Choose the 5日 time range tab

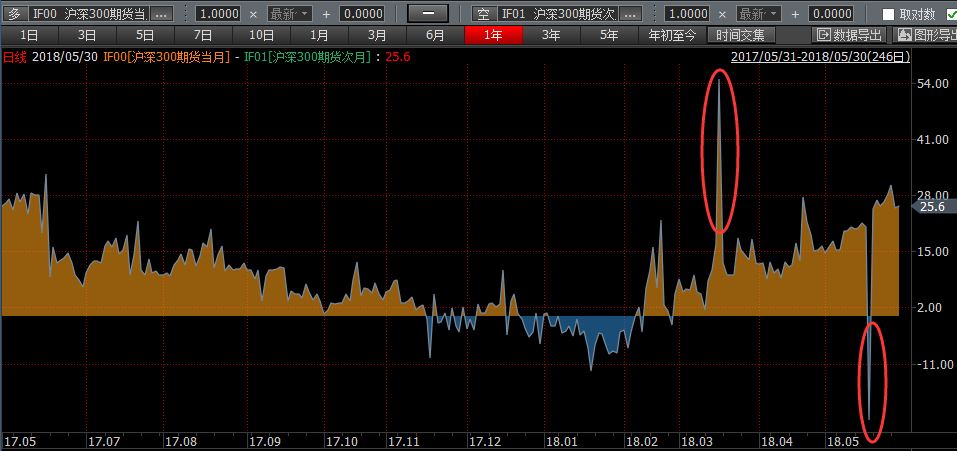145,35
